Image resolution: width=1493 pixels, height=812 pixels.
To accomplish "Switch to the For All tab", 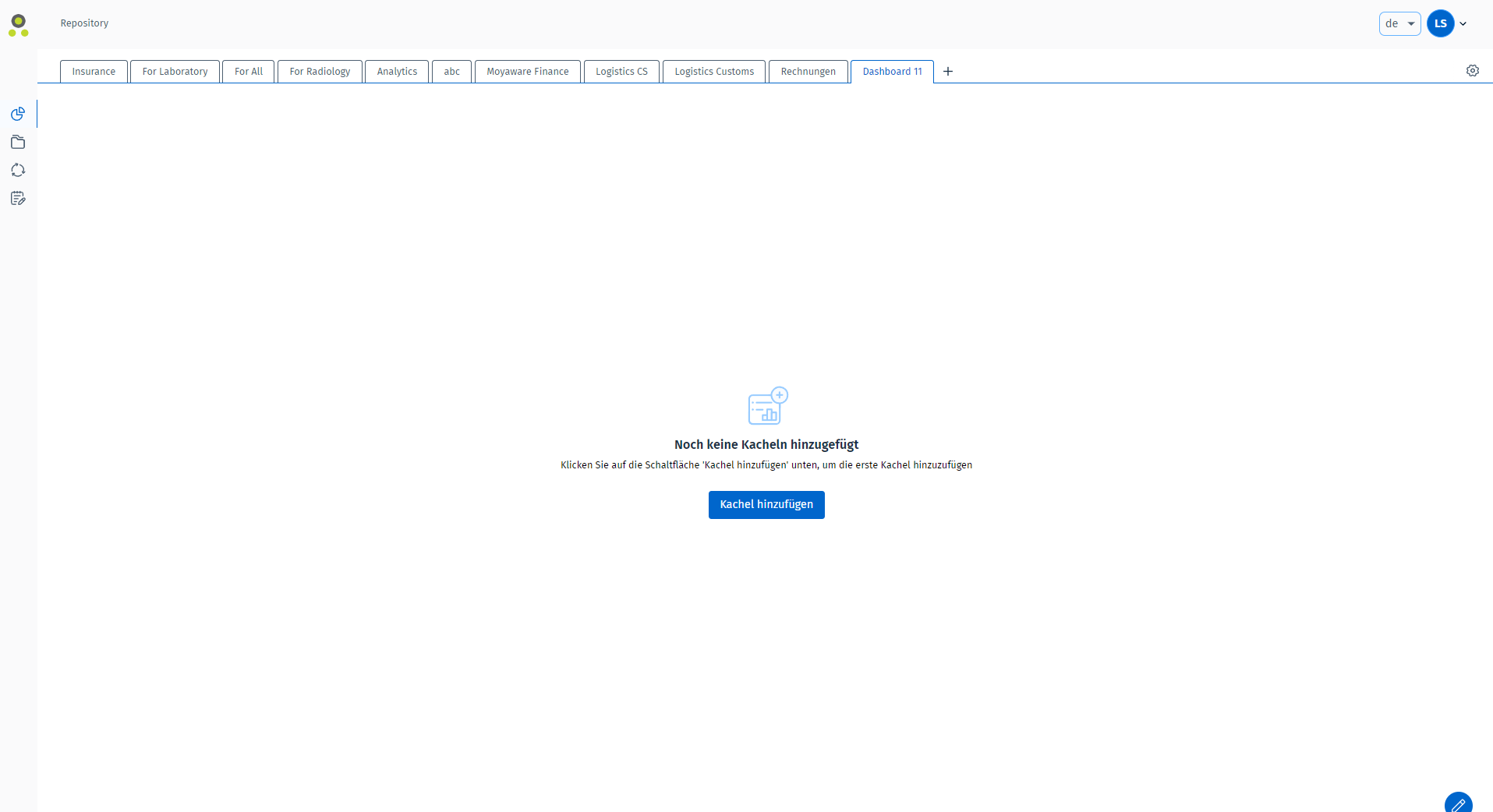I will 249,71.
